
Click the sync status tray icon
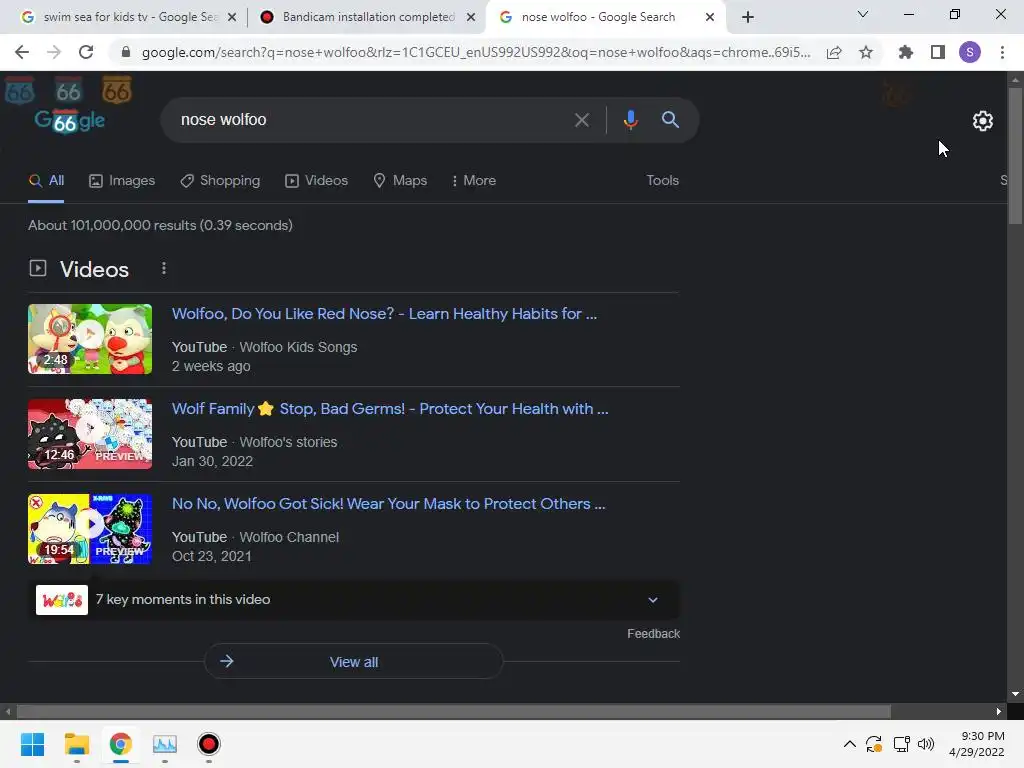pos(874,744)
